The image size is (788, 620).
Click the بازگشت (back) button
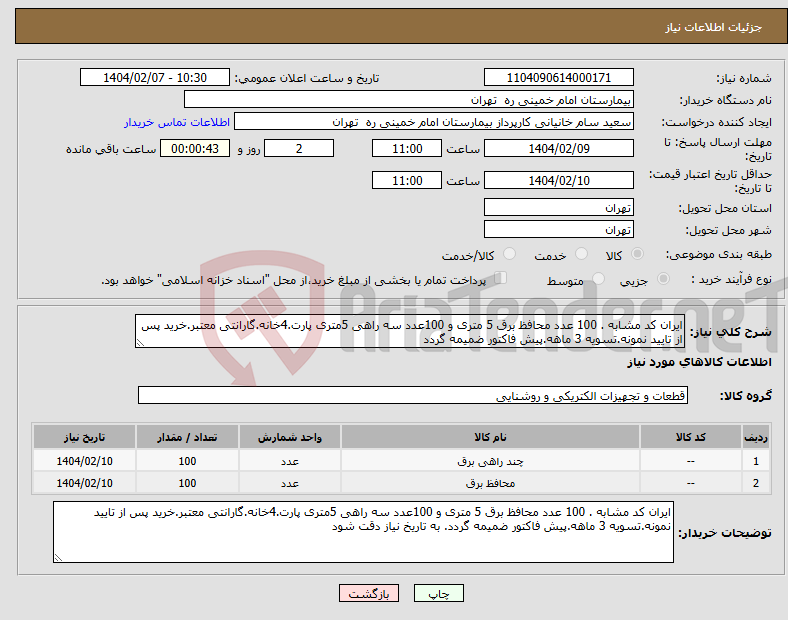369,593
